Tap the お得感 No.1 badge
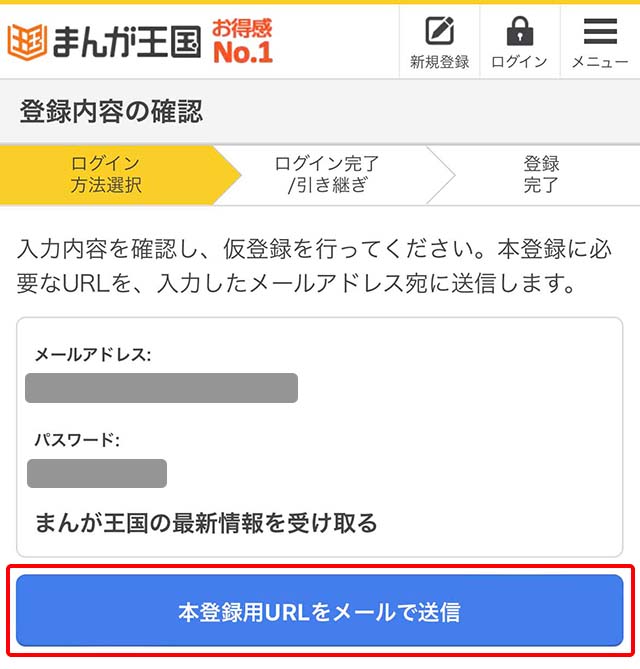This screenshot has height=669, width=640. (x=242, y=39)
